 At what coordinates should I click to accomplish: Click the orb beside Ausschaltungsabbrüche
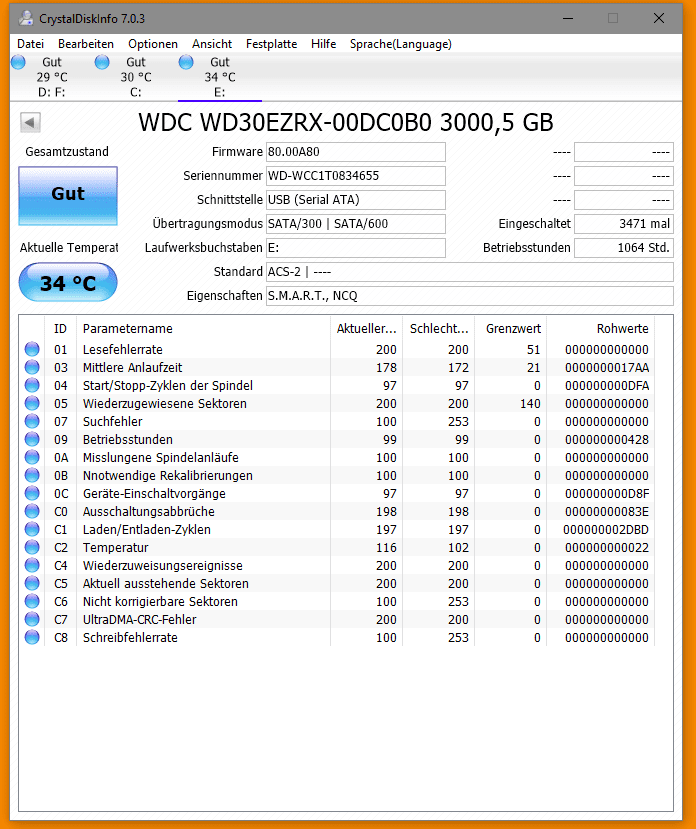pyautogui.click(x=32, y=511)
